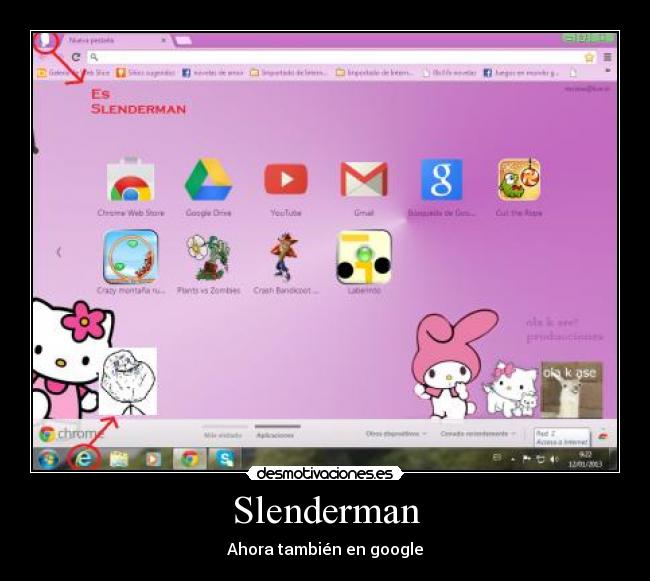Open the first Importado de Internet folder
650x581 pixels.
(289, 73)
